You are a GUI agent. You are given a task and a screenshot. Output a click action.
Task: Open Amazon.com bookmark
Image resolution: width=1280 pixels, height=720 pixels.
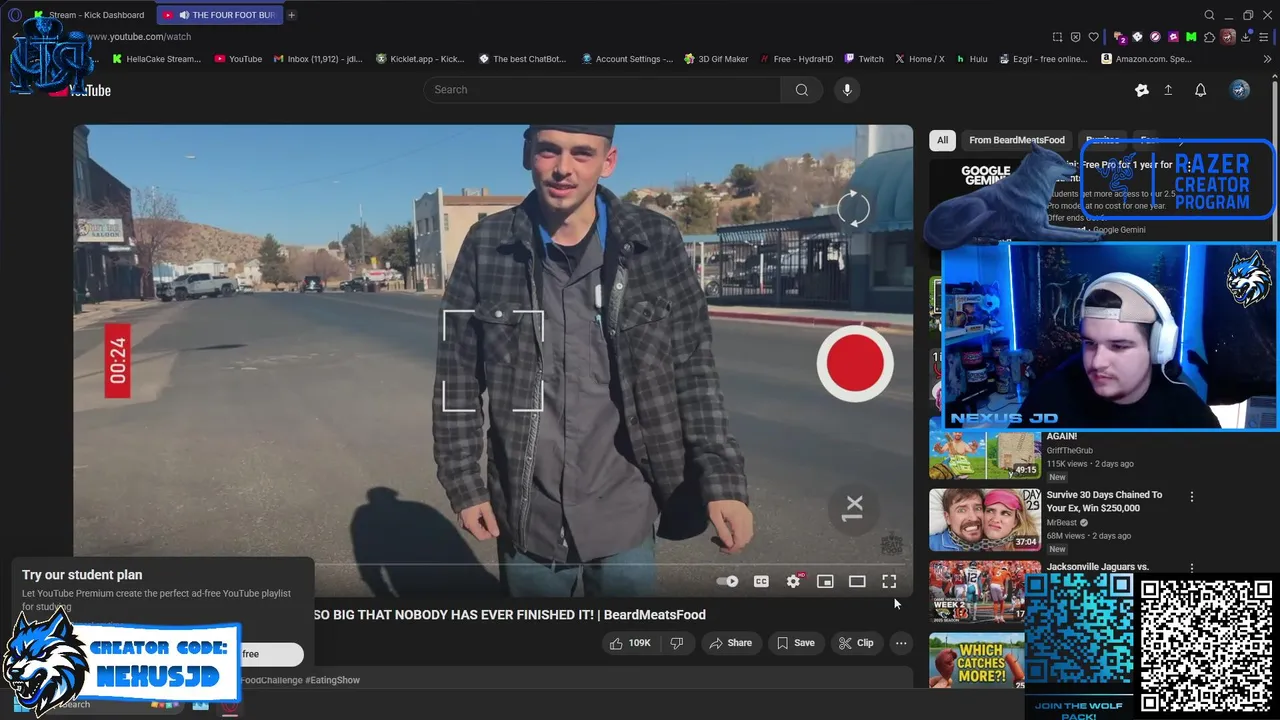1146,59
